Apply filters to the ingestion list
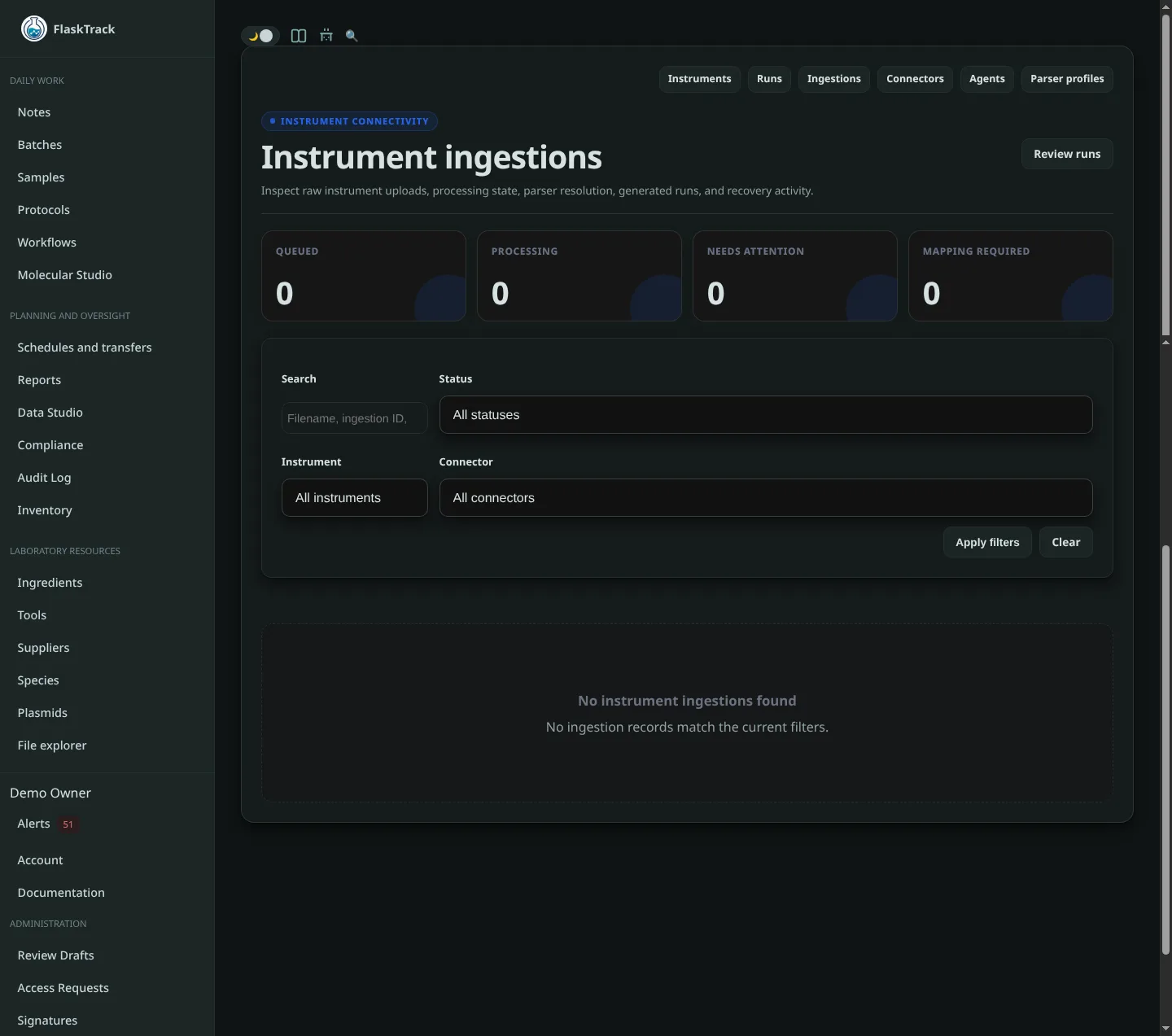This screenshot has height=1036, width=1172. coord(987,542)
